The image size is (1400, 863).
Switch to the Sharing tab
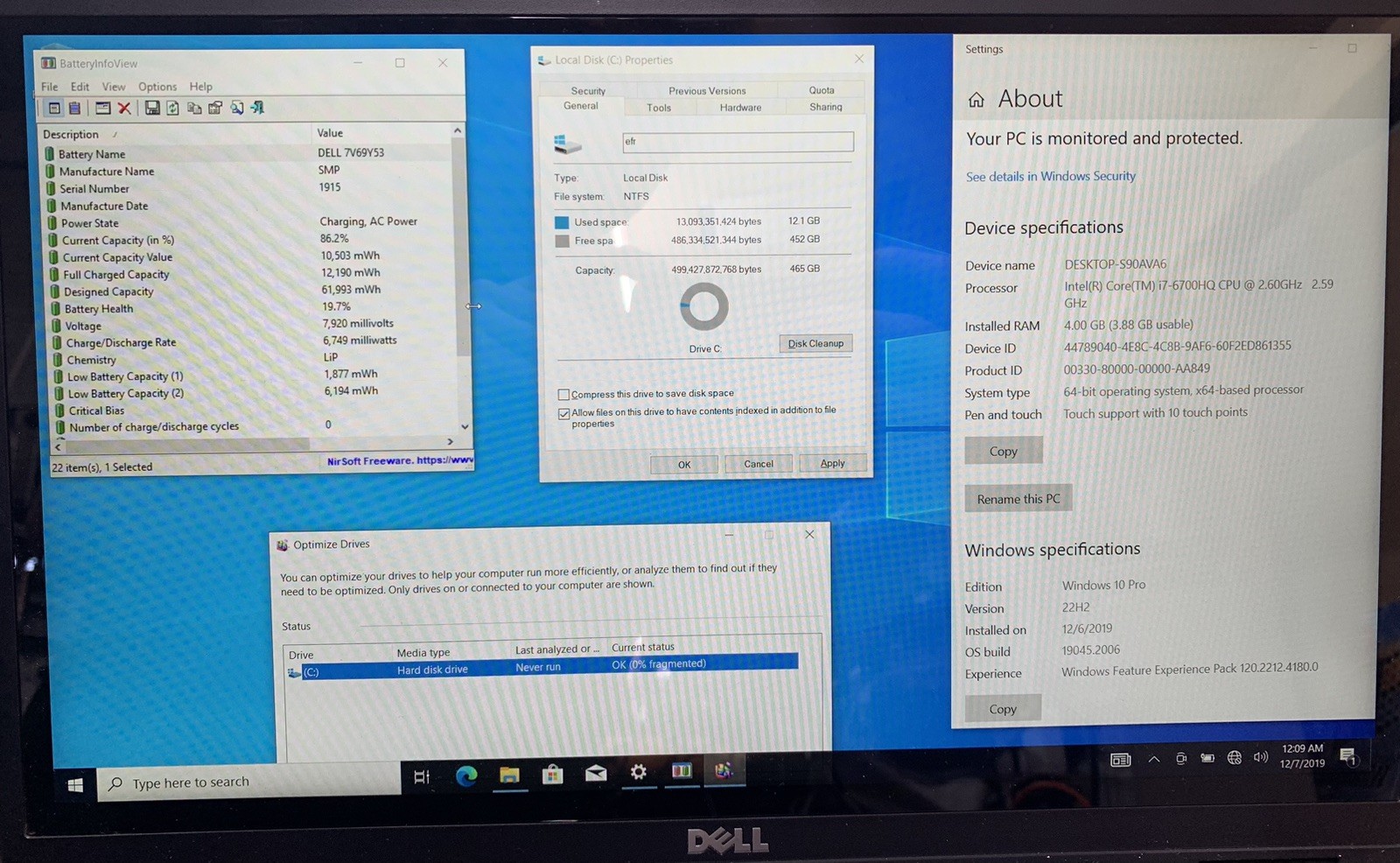(x=825, y=107)
